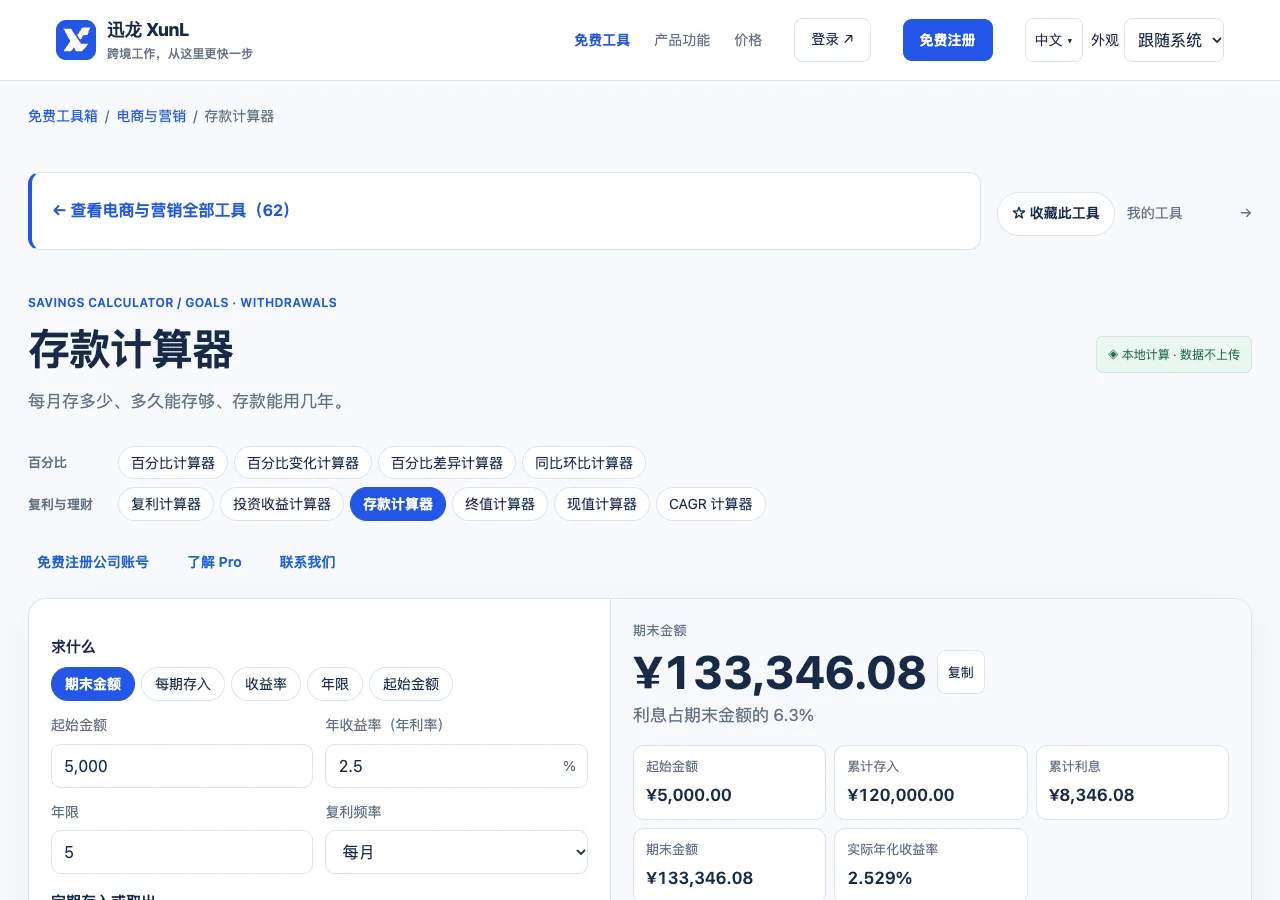The height and width of the screenshot is (900, 1280).
Task: Click the arrow next to 我的工具
Action: pyautogui.click(x=1245, y=213)
